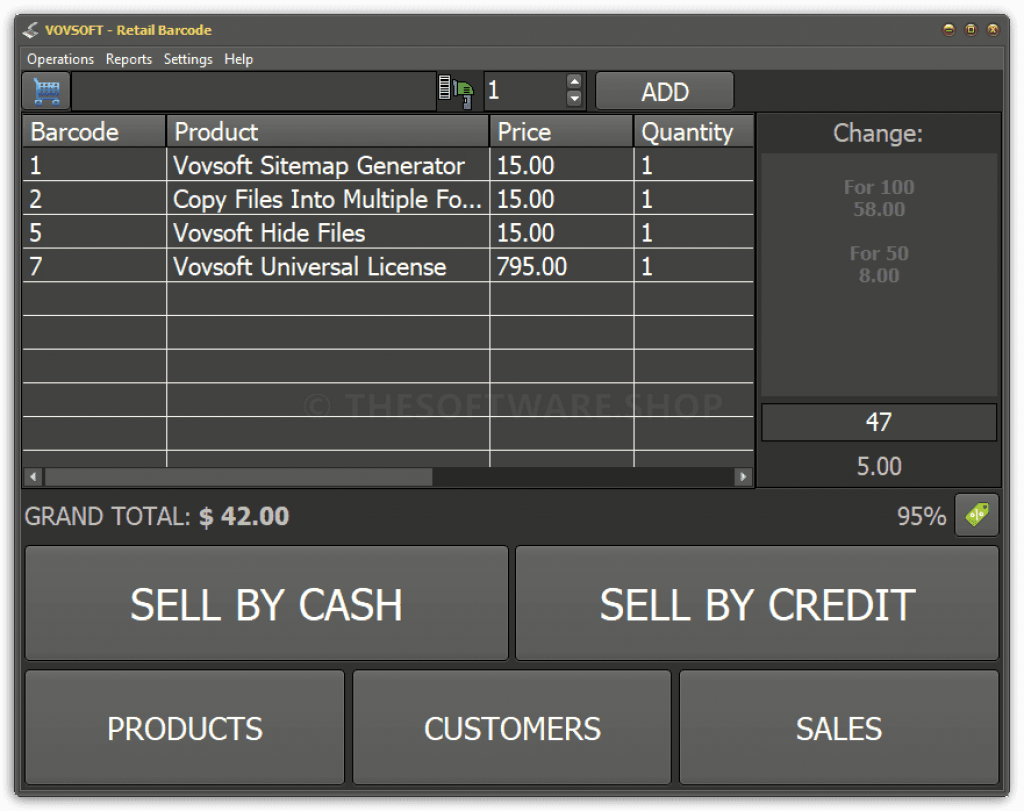Click the Quantity column header
Screen dimensions: 1024x811
click(694, 132)
